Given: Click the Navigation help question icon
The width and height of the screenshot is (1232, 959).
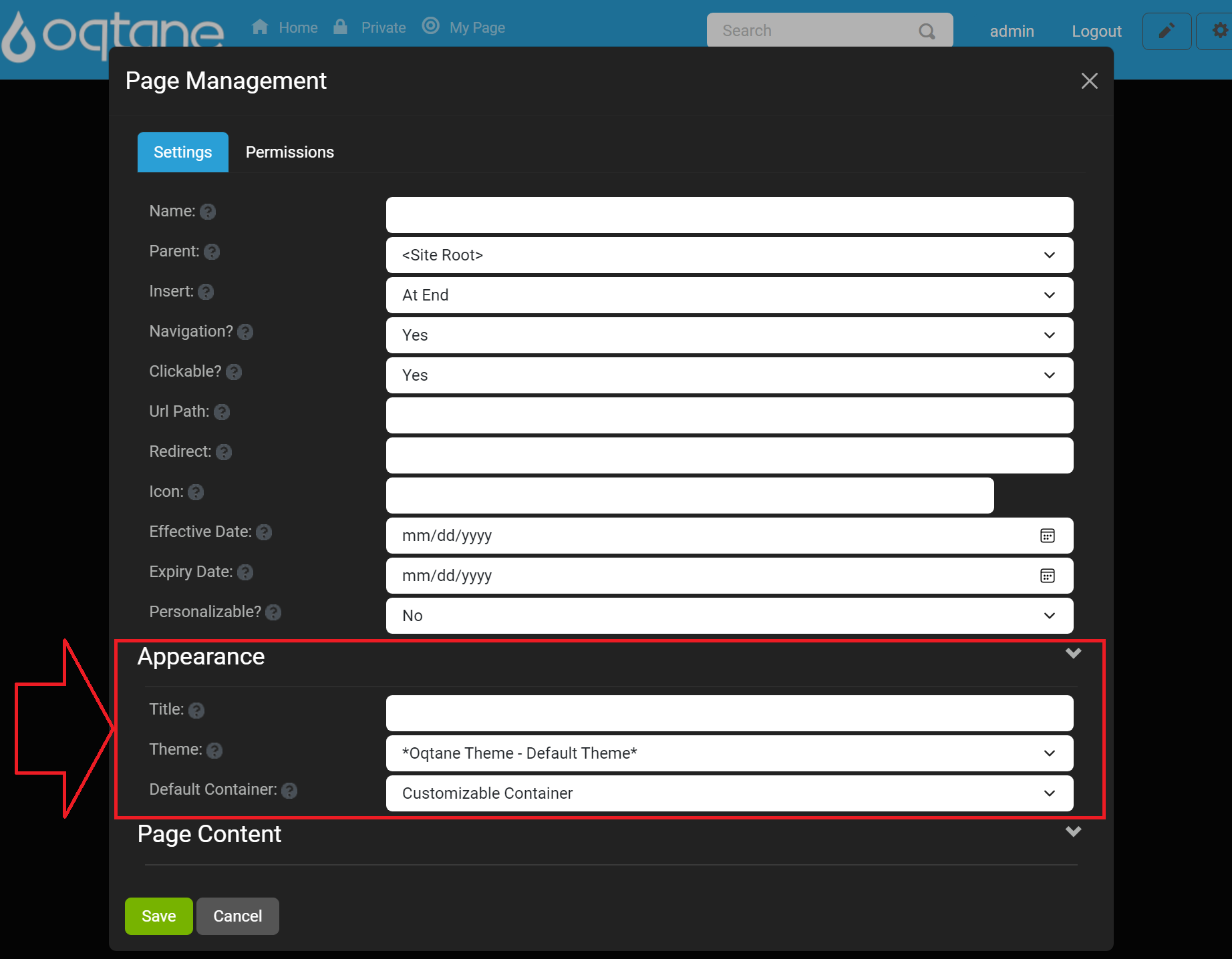Looking at the screenshot, I should (x=245, y=332).
